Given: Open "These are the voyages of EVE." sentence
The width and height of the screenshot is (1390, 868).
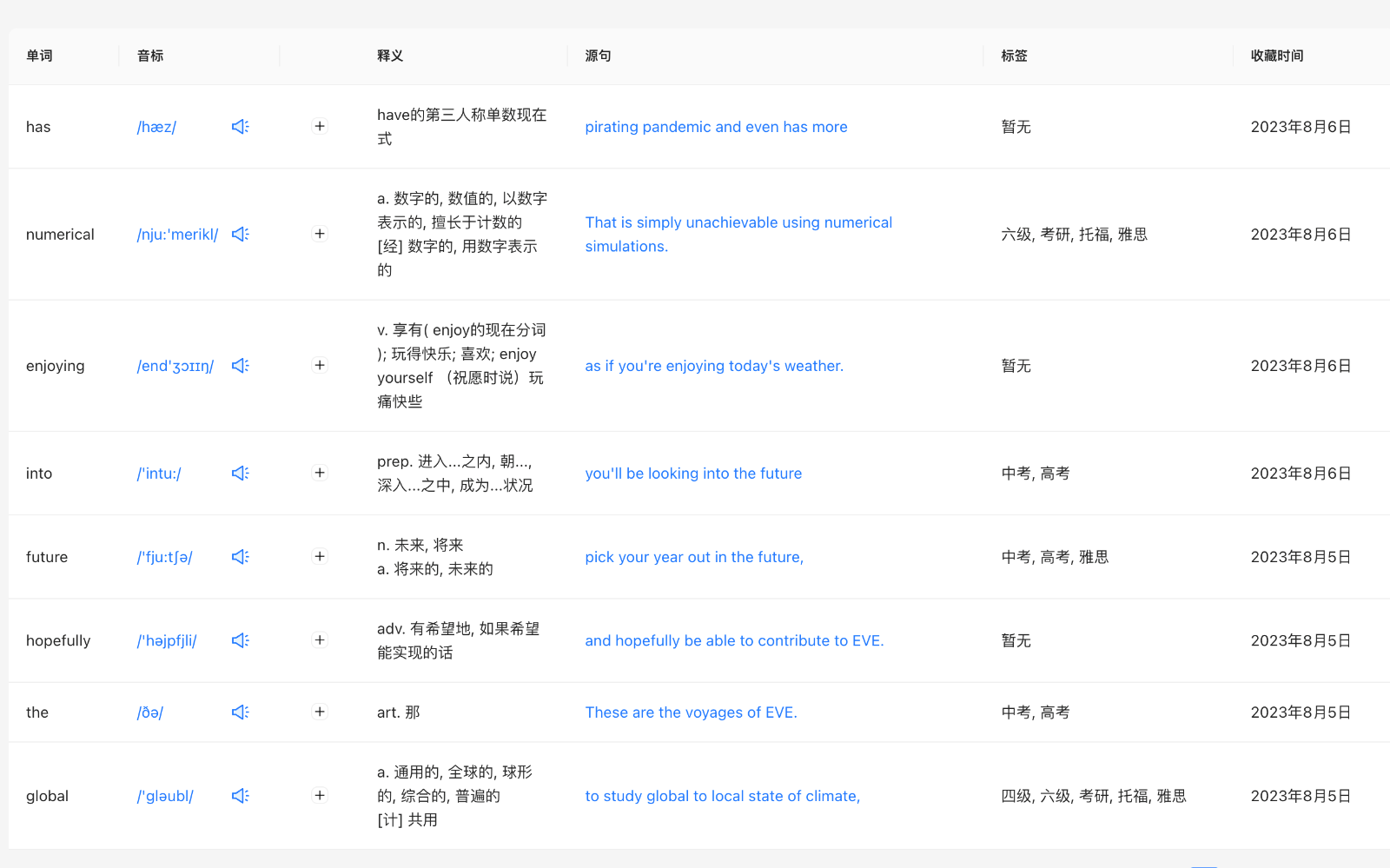Looking at the screenshot, I should tap(691, 712).
